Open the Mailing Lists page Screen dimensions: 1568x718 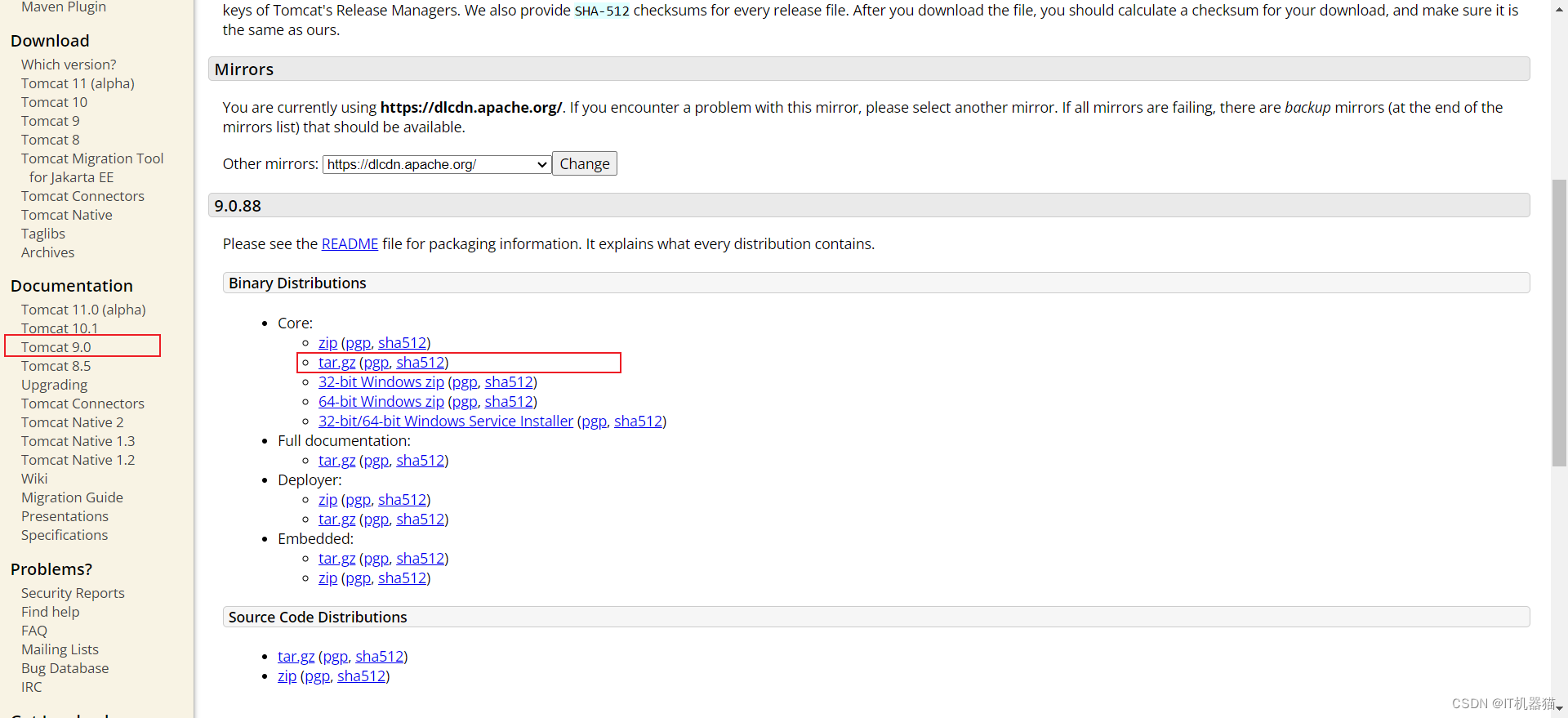(x=60, y=649)
